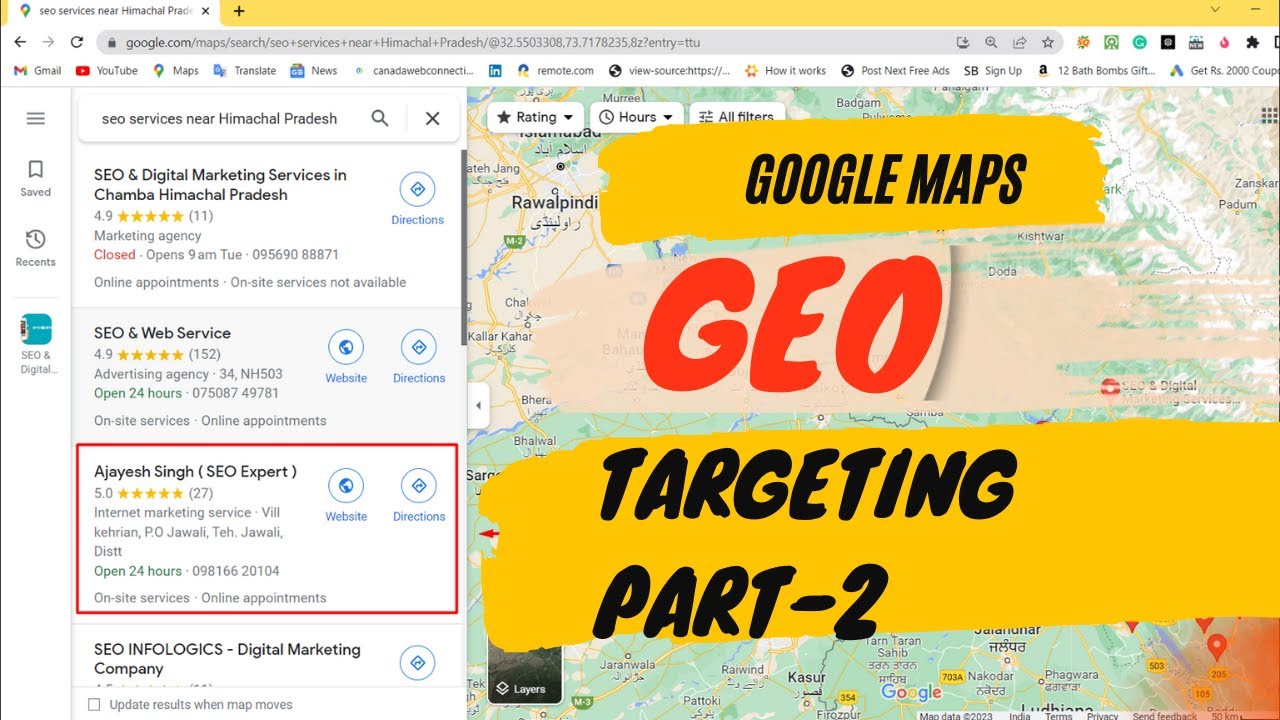The image size is (1280, 720).
Task: Open the SB Sign Up bookmark
Action: (993, 71)
